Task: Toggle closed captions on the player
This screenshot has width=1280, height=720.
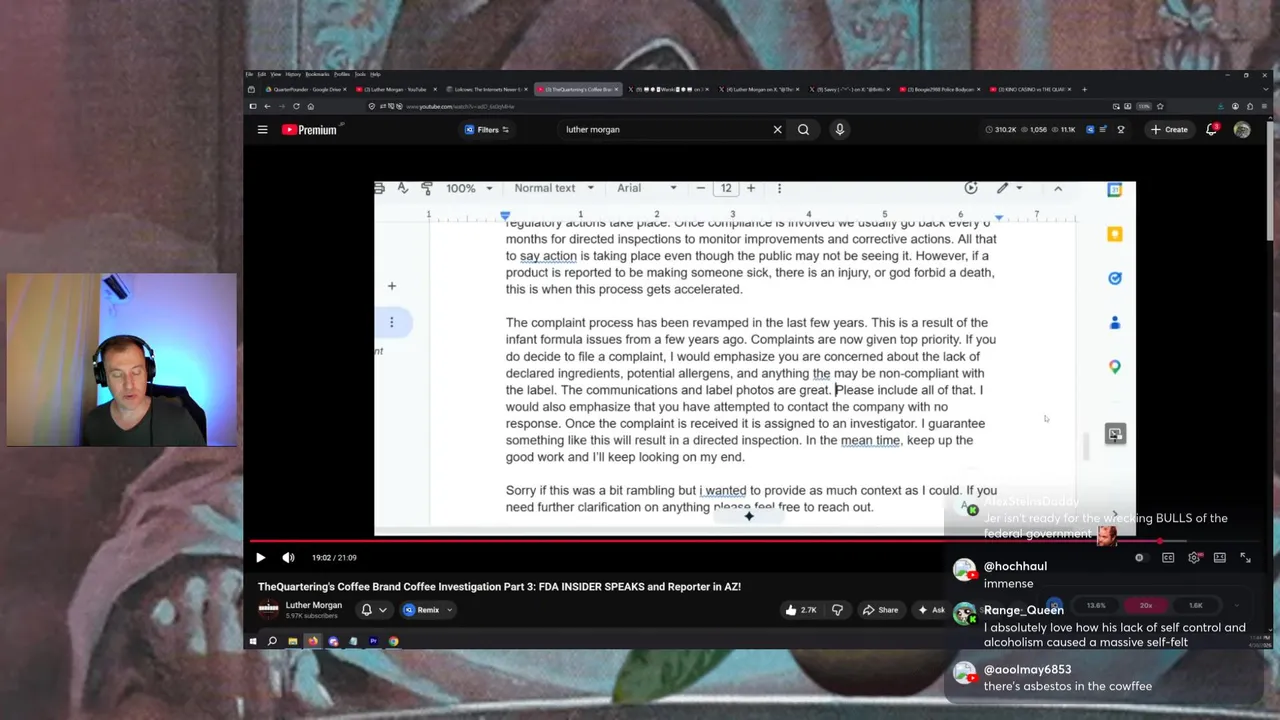Action: click(1168, 558)
